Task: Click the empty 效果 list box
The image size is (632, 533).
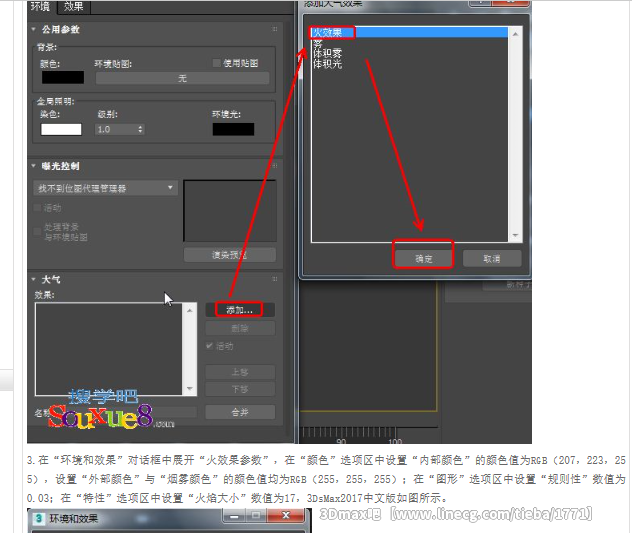Action: pos(109,349)
